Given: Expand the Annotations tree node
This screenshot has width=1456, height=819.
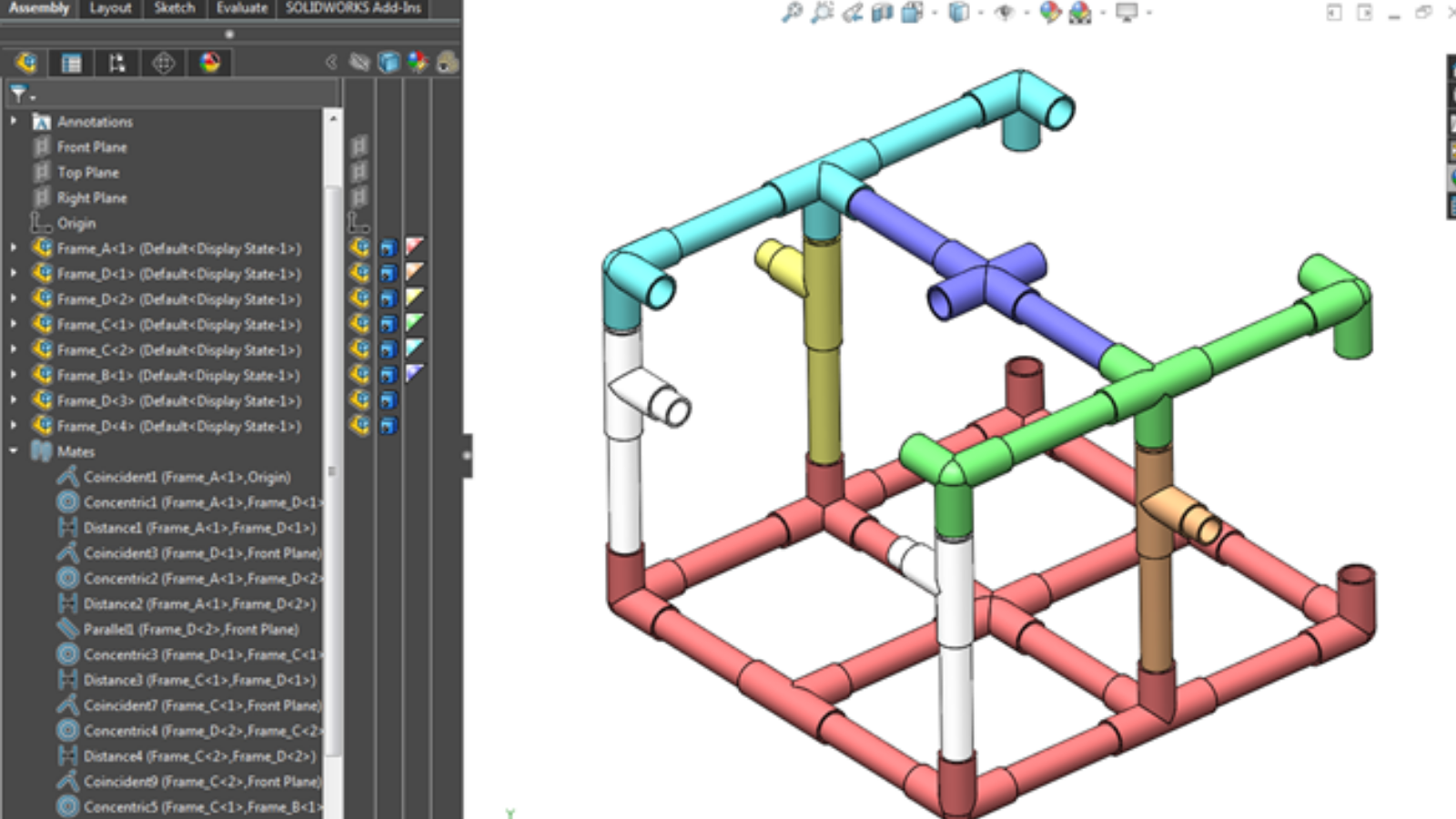Looking at the screenshot, I should [14, 121].
